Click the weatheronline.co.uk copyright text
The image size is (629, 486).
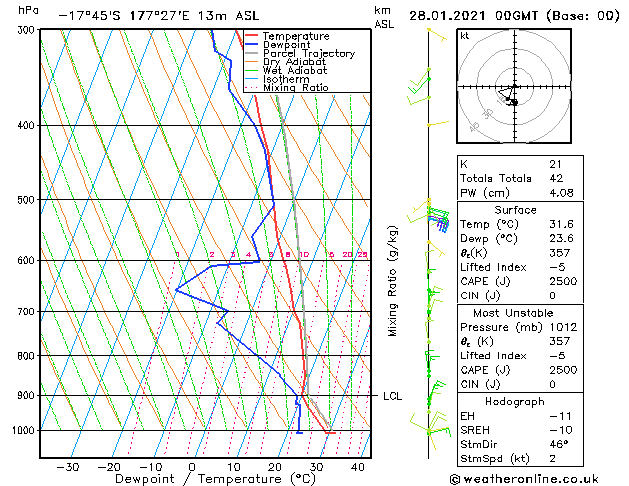coord(524,479)
